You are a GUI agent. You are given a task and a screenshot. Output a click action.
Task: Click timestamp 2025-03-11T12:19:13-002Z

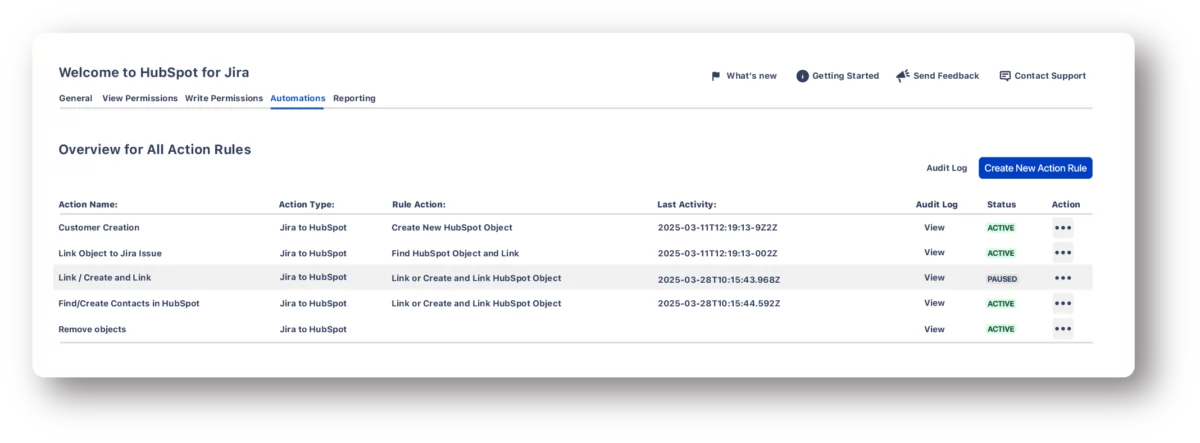[717, 253]
